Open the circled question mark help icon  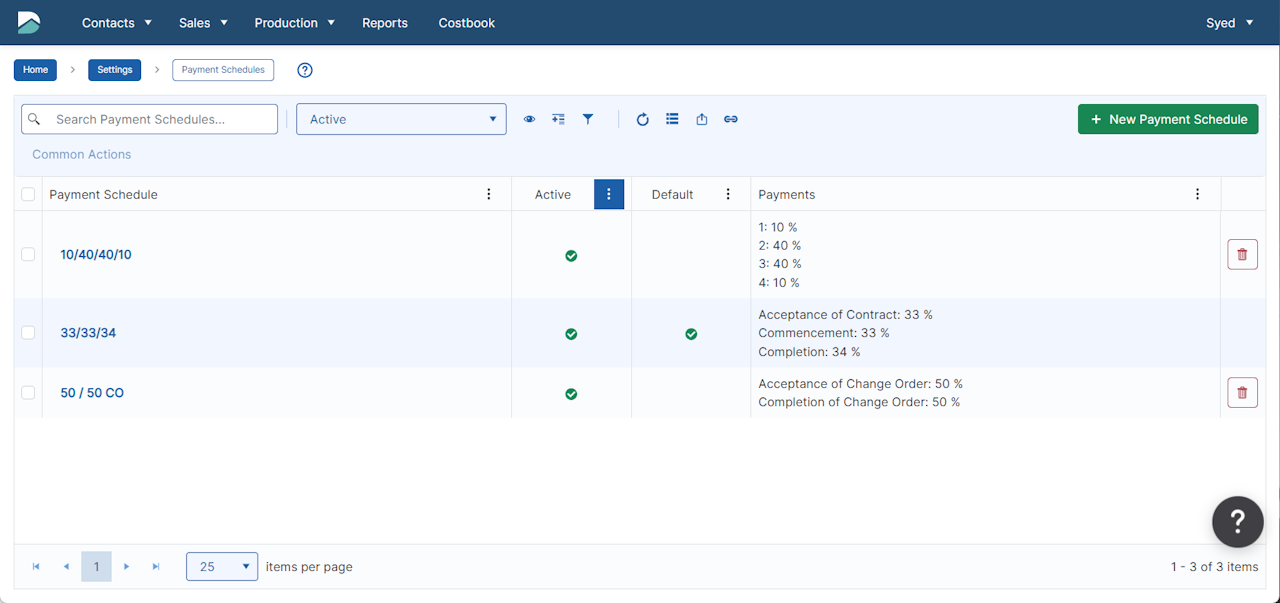305,70
